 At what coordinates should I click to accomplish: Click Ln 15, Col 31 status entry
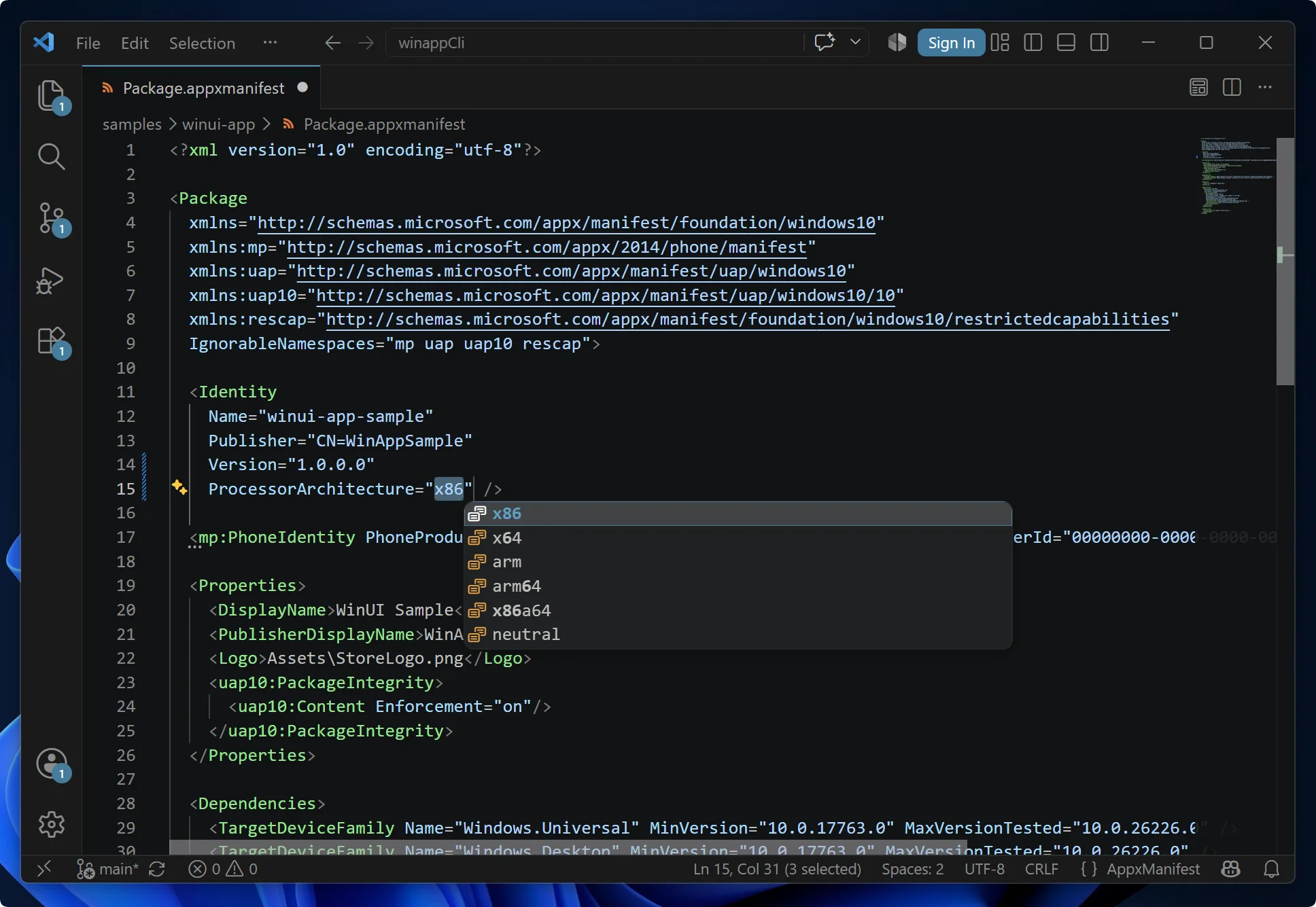click(777, 869)
